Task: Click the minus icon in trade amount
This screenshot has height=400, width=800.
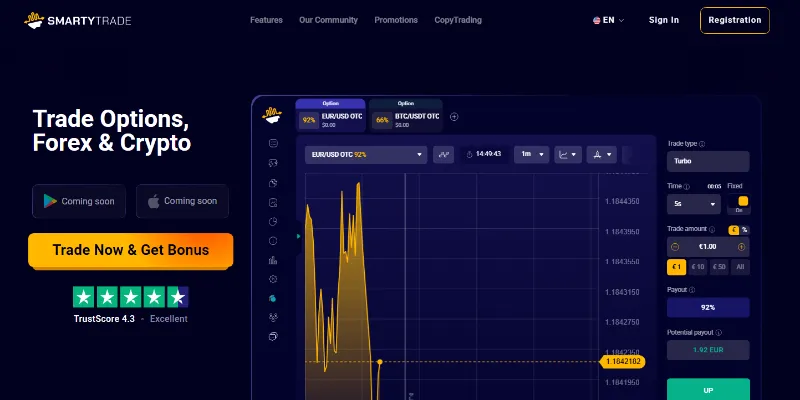Action: (x=675, y=247)
